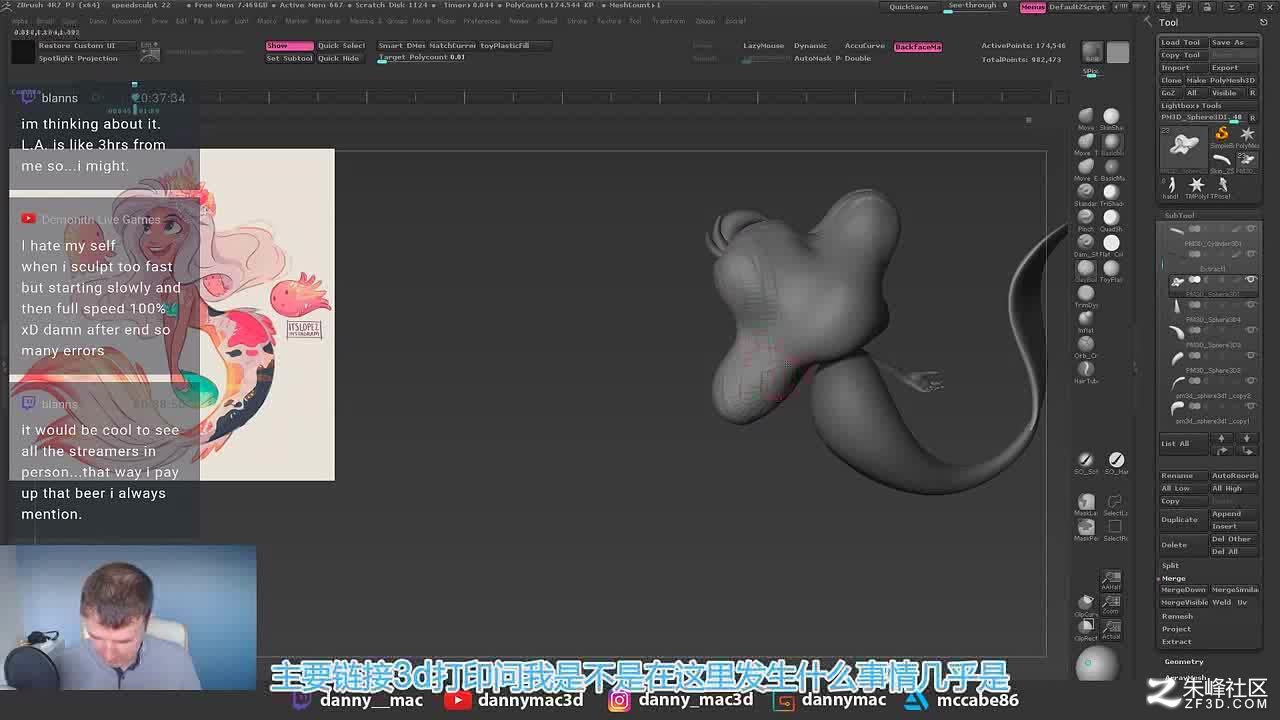This screenshot has height=720, width=1280.
Task: Select the SO_Hard brush
Action: click(1115, 463)
